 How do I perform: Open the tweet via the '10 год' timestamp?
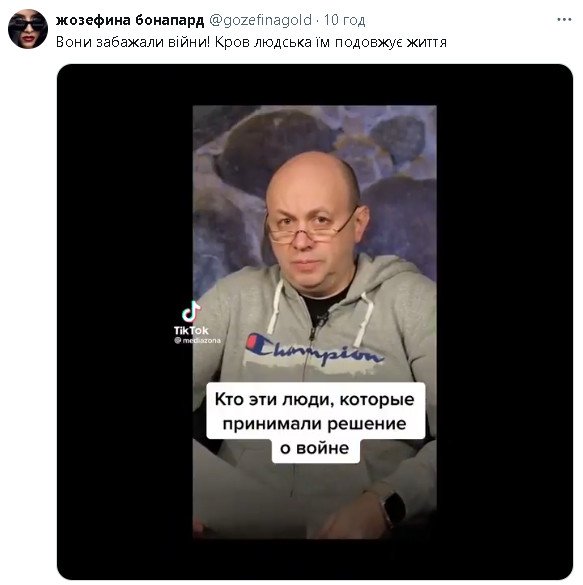pyautogui.click(x=344, y=20)
